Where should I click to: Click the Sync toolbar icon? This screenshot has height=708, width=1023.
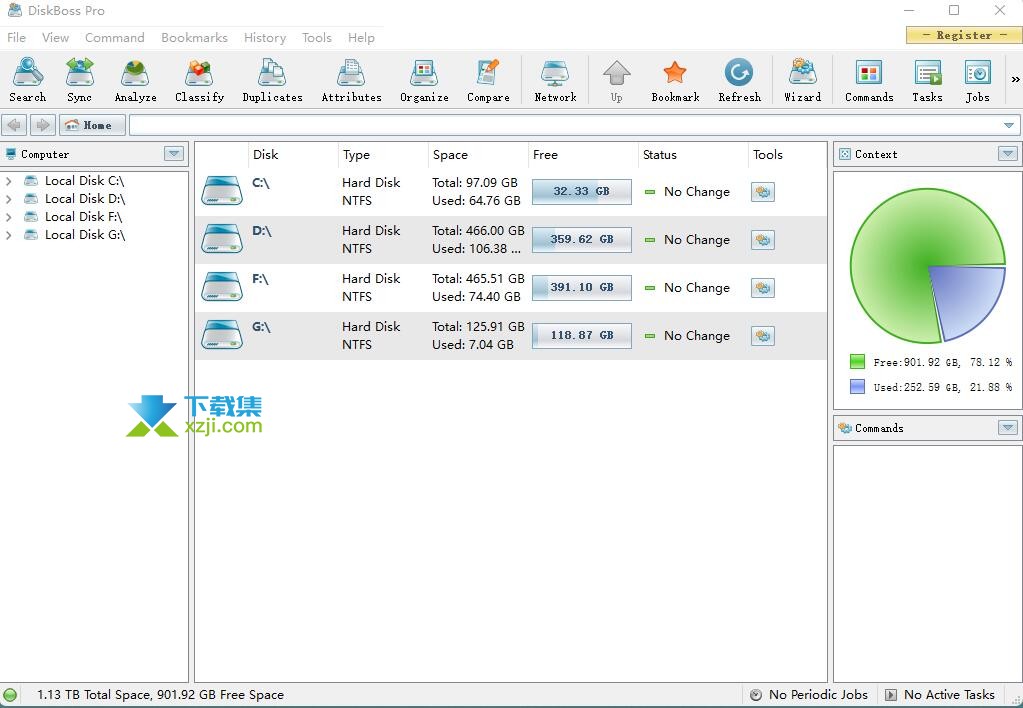(x=79, y=80)
